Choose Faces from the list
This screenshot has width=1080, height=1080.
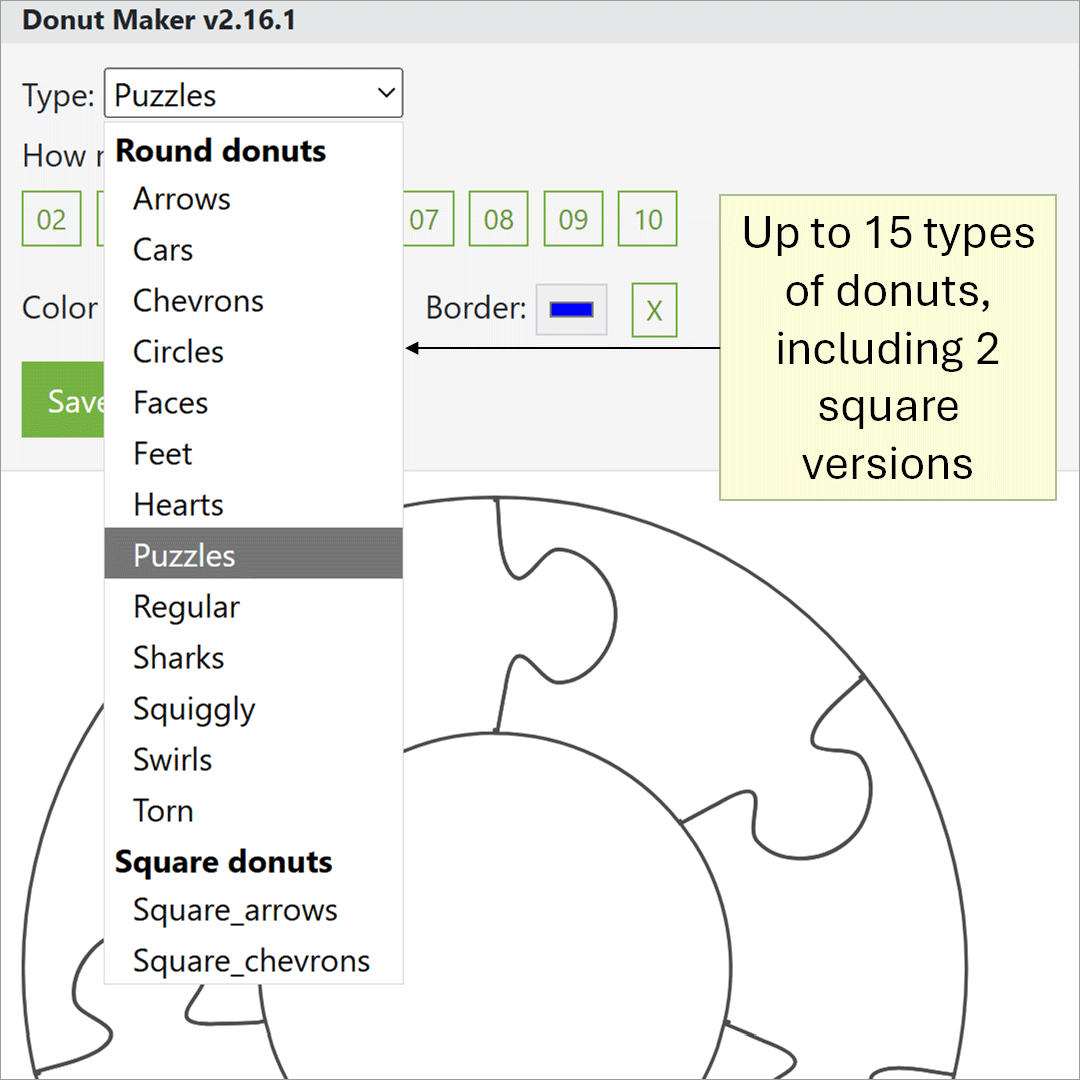tap(170, 403)
